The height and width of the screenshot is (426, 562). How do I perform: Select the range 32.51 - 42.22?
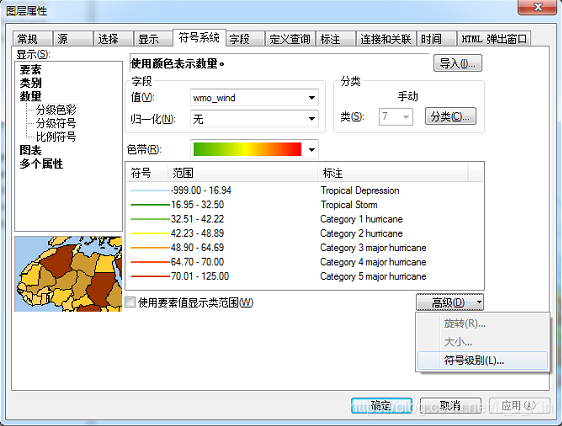click(197, 219)
